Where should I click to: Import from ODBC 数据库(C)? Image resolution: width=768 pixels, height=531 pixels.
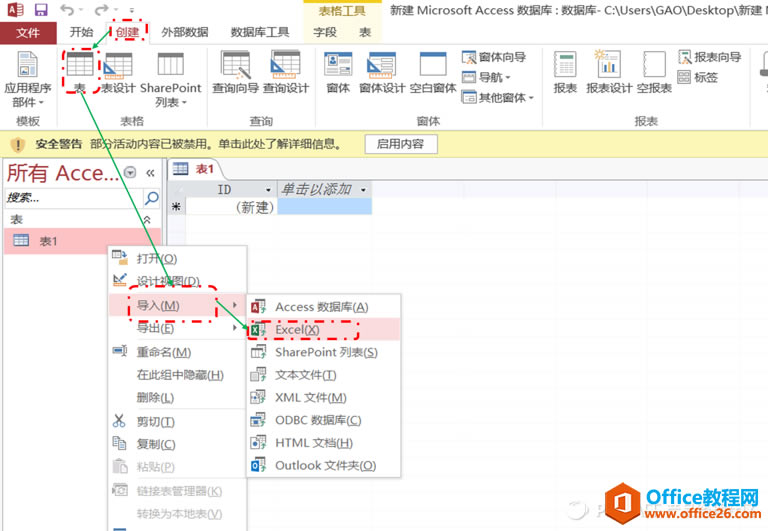pos(324,420)
